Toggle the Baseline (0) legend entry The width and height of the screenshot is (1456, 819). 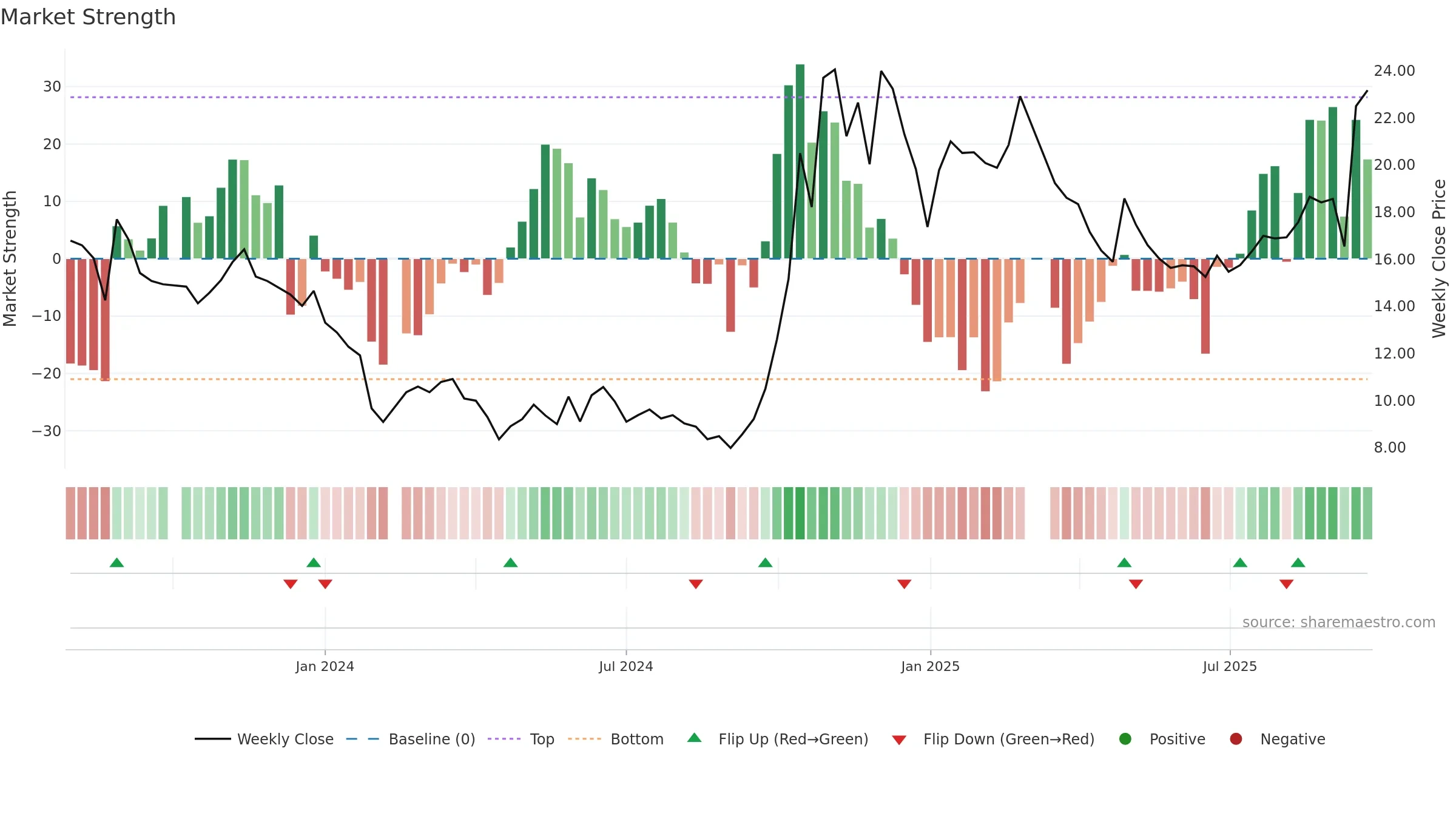[411, 739]
